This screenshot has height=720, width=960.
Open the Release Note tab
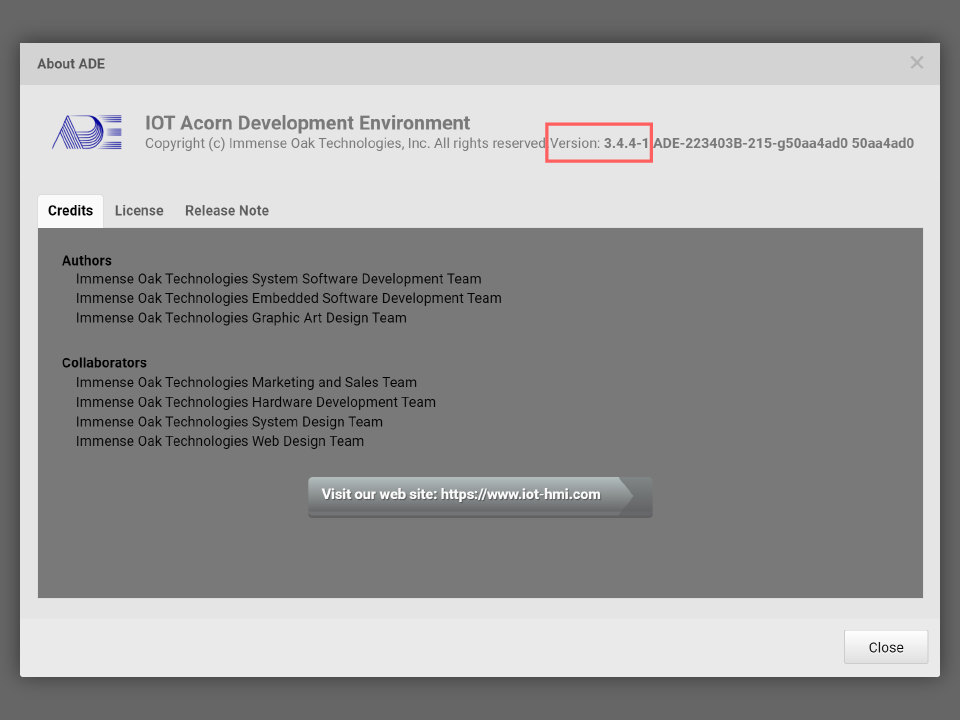click(227, 211)
